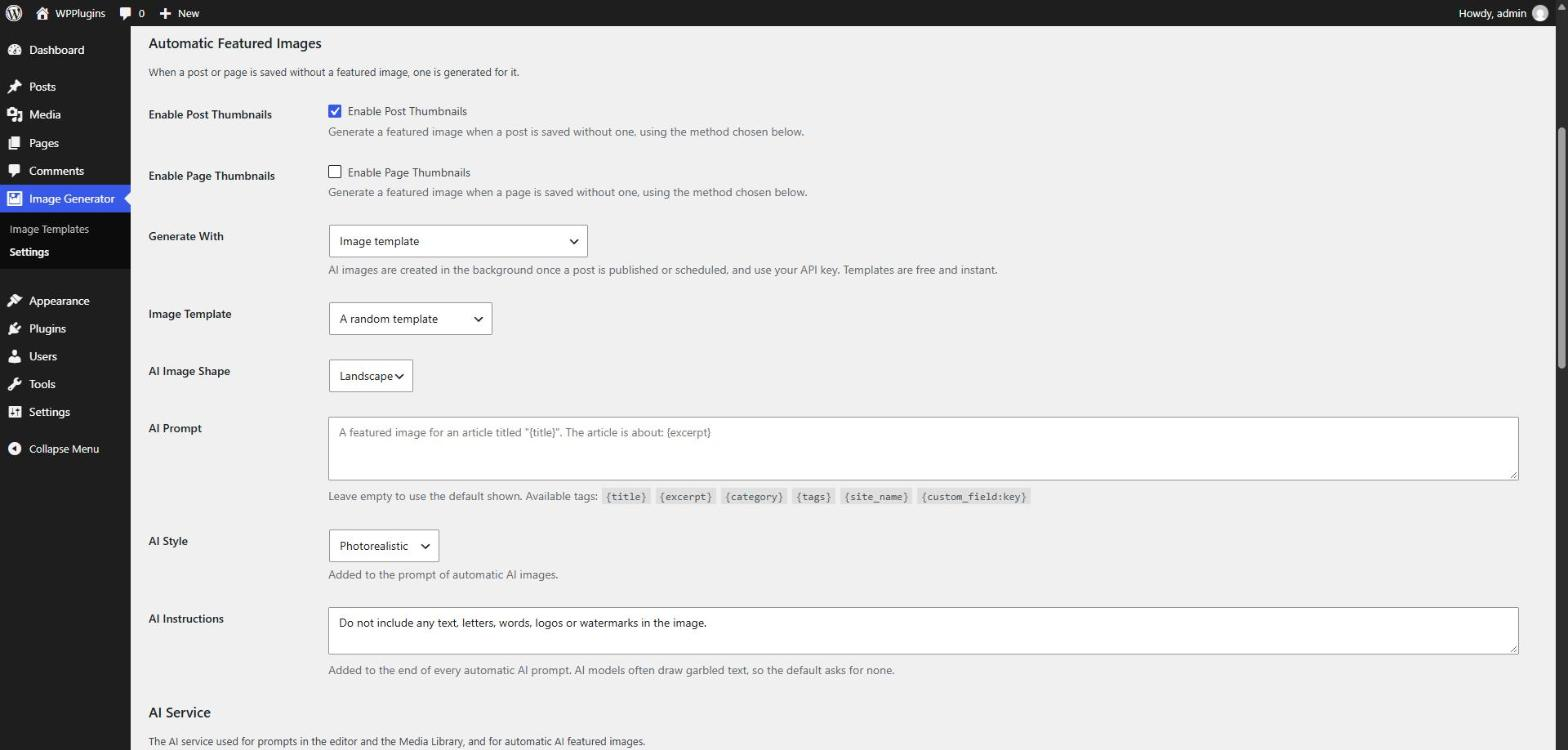Click the {site_name} tag

[876, 496]
